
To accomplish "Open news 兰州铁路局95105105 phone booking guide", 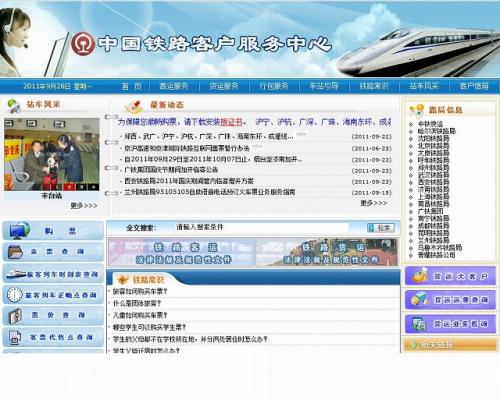I will pyautogui.click(x=210, y=192).
